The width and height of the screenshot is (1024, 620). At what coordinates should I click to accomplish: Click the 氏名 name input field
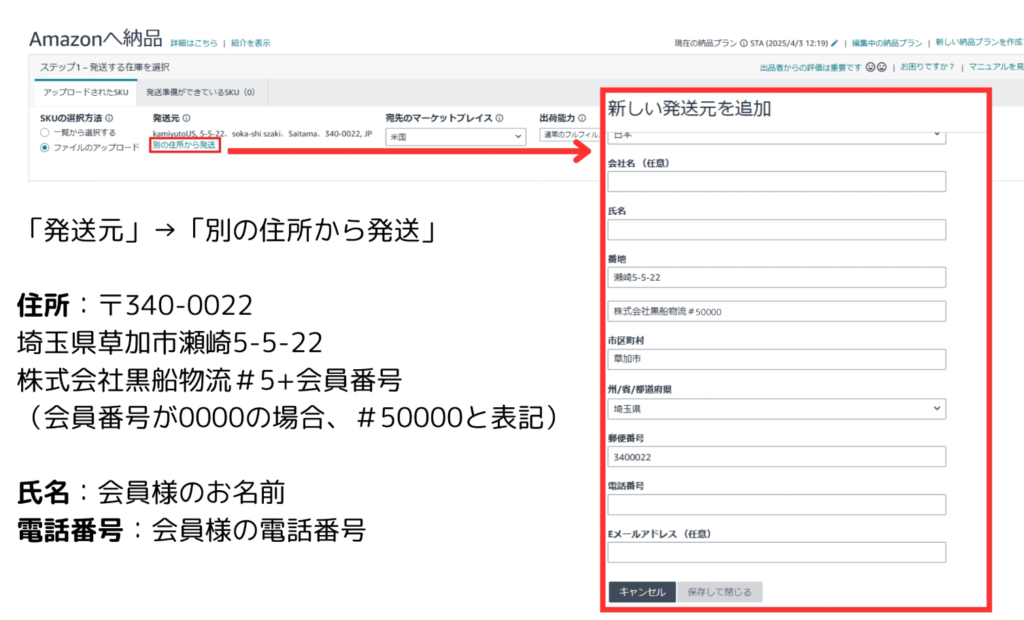coord(776,230)
